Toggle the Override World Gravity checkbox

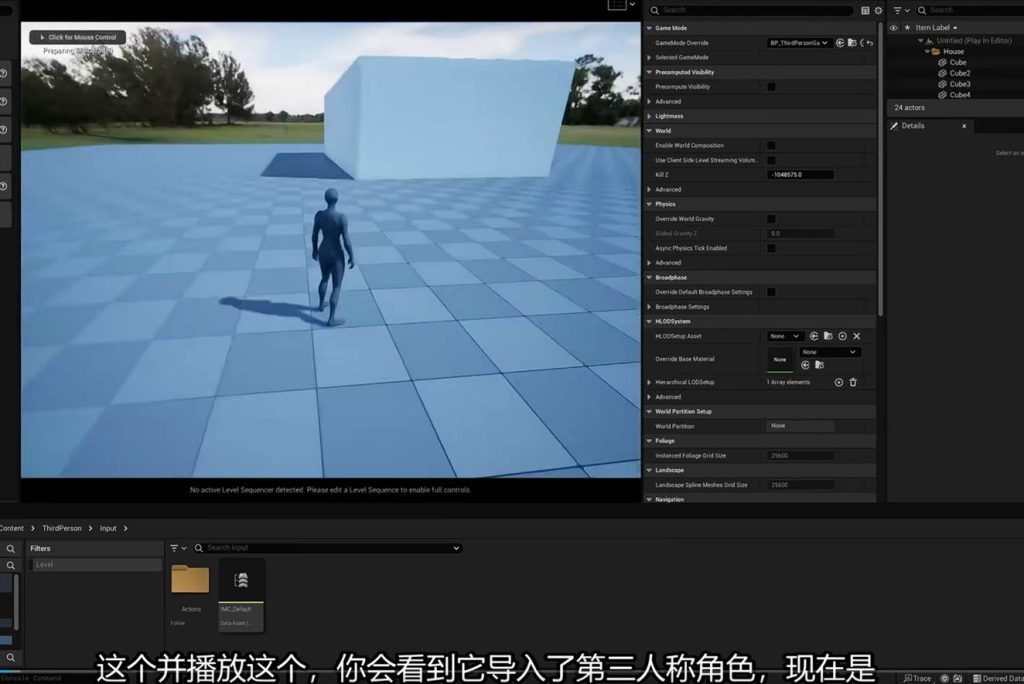coord(771,219)
